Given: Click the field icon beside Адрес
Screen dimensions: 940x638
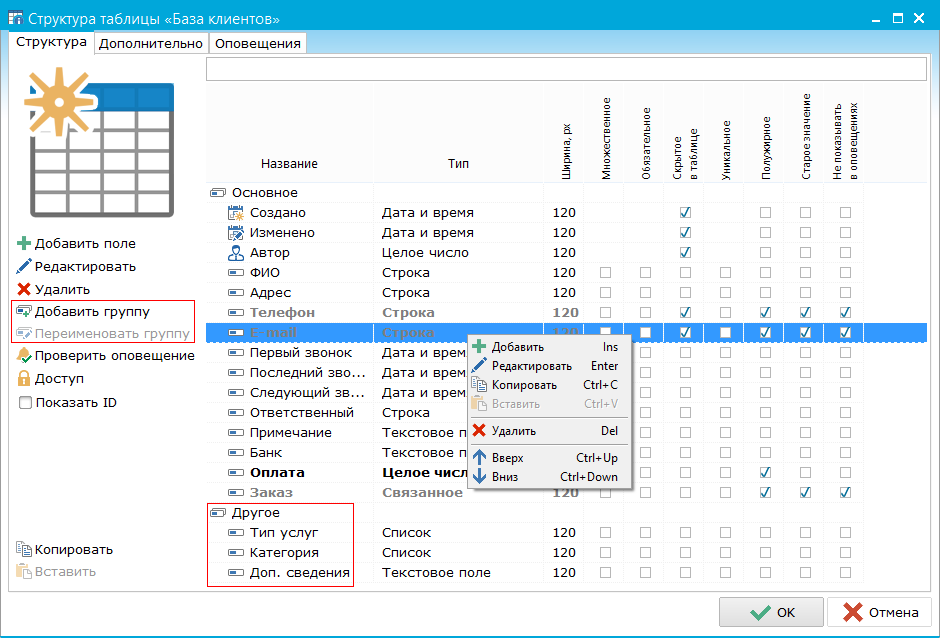Looking at the screenshot, I should pyautogui.click(x=236, y=293).
